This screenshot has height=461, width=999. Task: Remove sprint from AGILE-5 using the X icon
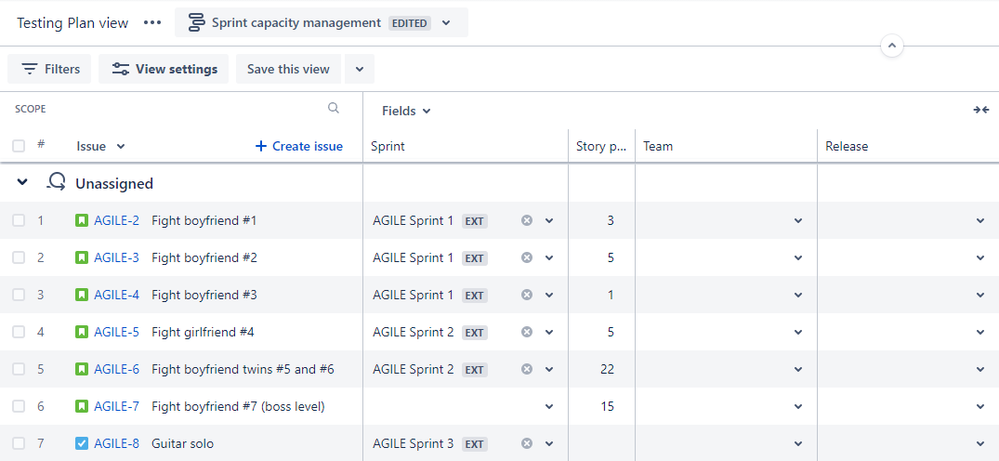[x=527, y=332]
